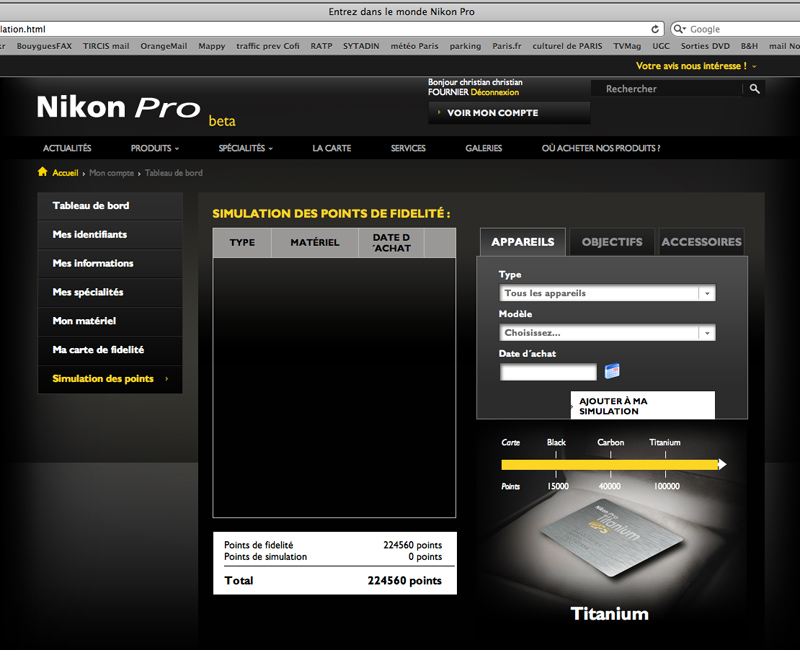Open 'Mes identifiants' in the sidebar

[x=110, y=235]
